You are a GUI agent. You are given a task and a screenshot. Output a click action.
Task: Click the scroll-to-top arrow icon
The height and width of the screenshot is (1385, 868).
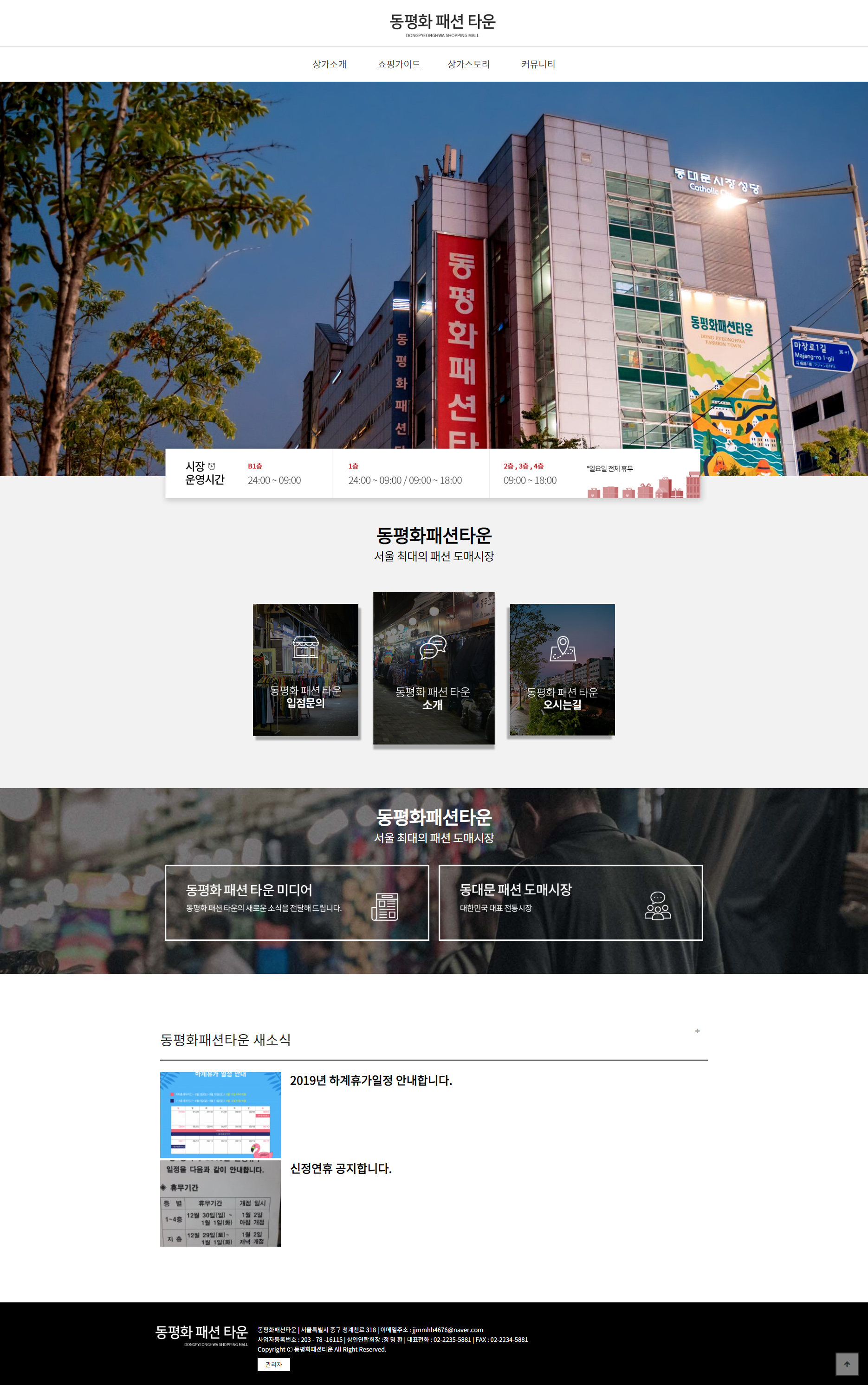(x=847, y=1364)
